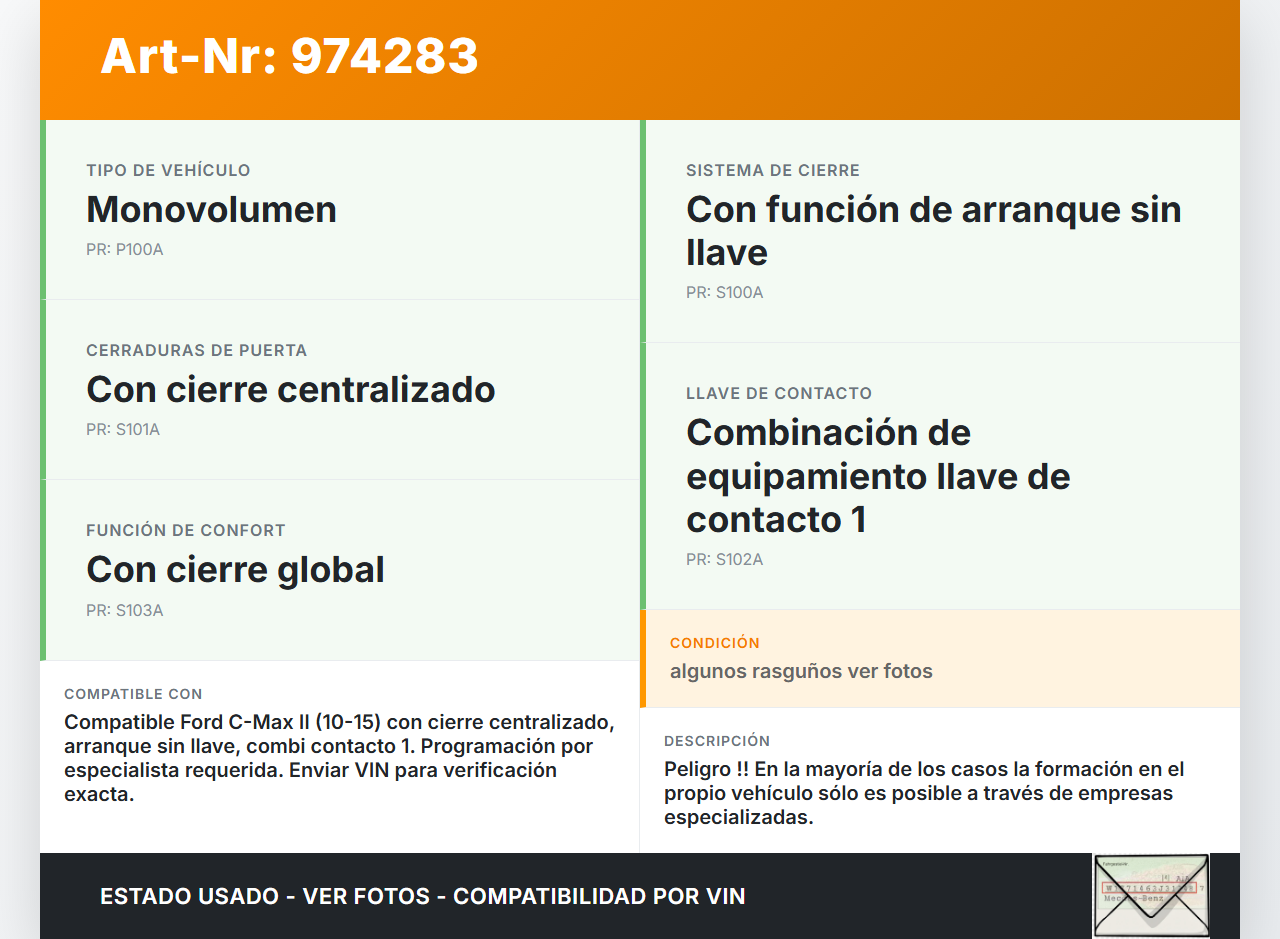Viewport: 1280px width, 939px height.
Task: Click the PR: S101A code
Action: point(122,430)
